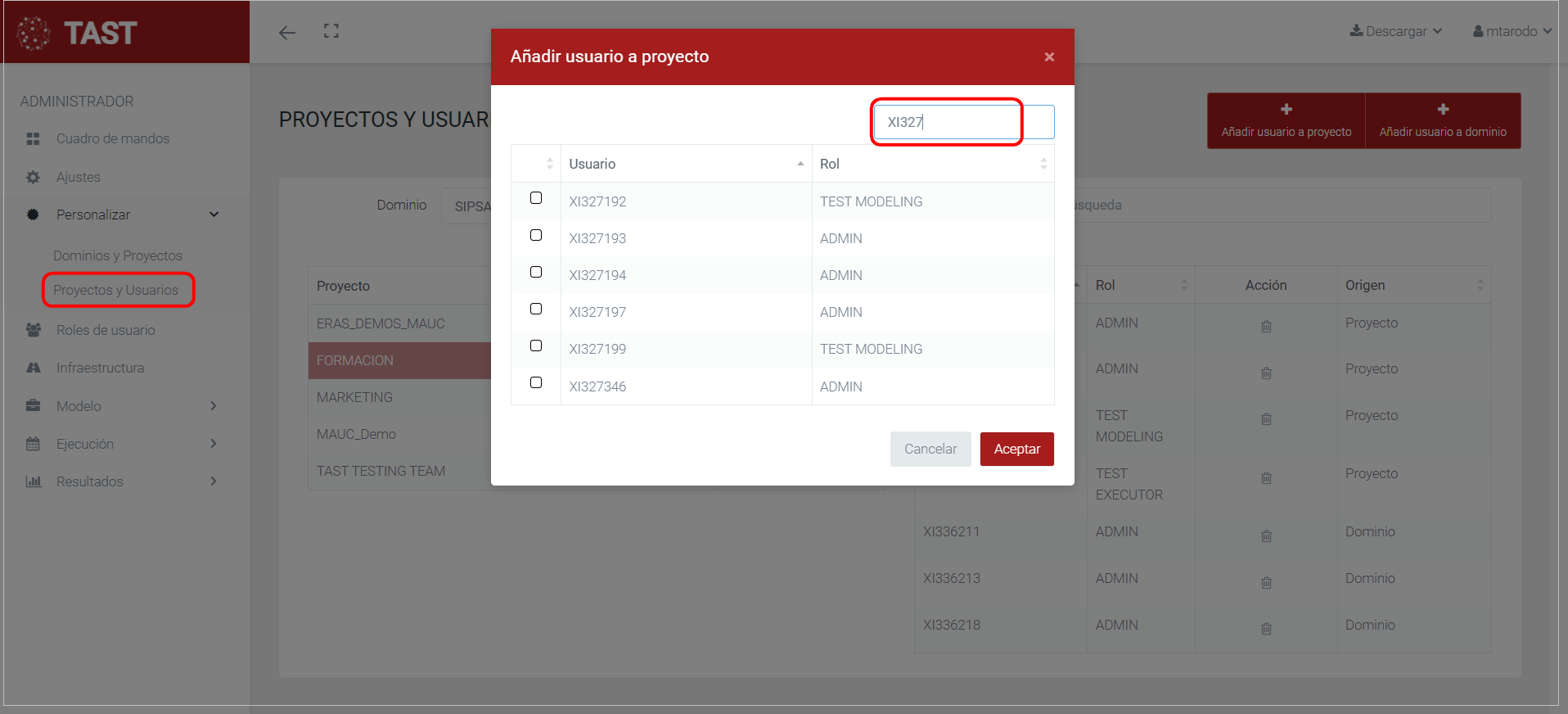Click the TAST logo icon
1568x714 pixels.
[x=34, y=33]
